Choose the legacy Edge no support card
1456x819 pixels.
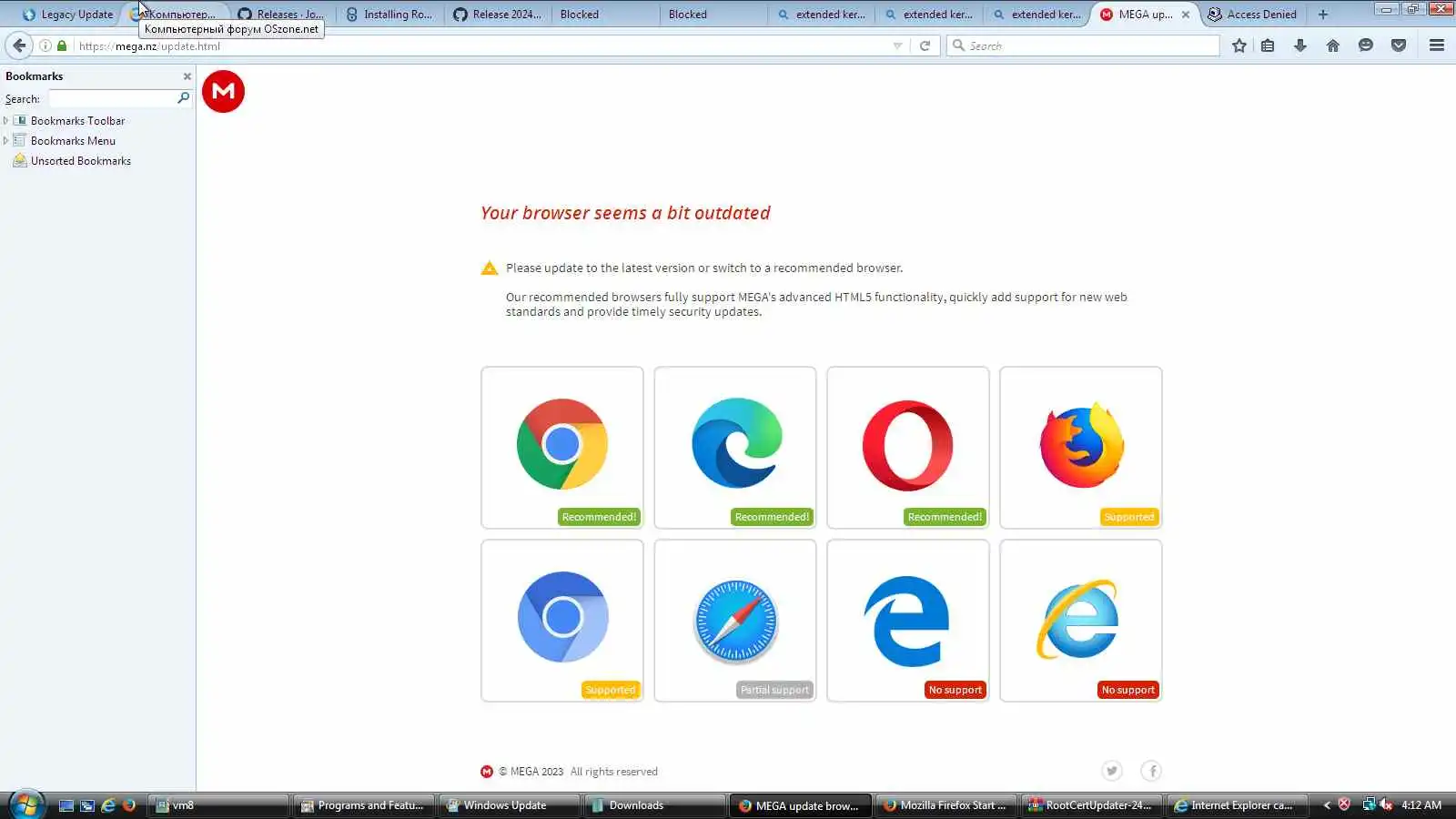click(908, 621)
